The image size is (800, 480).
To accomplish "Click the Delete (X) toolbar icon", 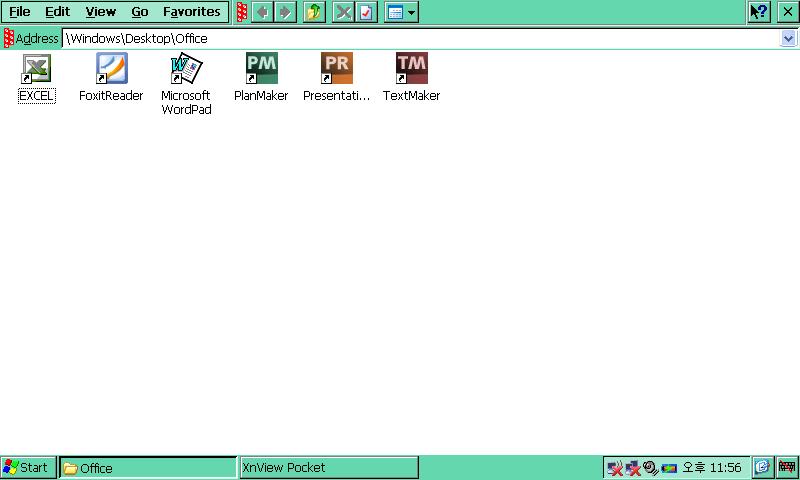I will (x=343, y=12).
